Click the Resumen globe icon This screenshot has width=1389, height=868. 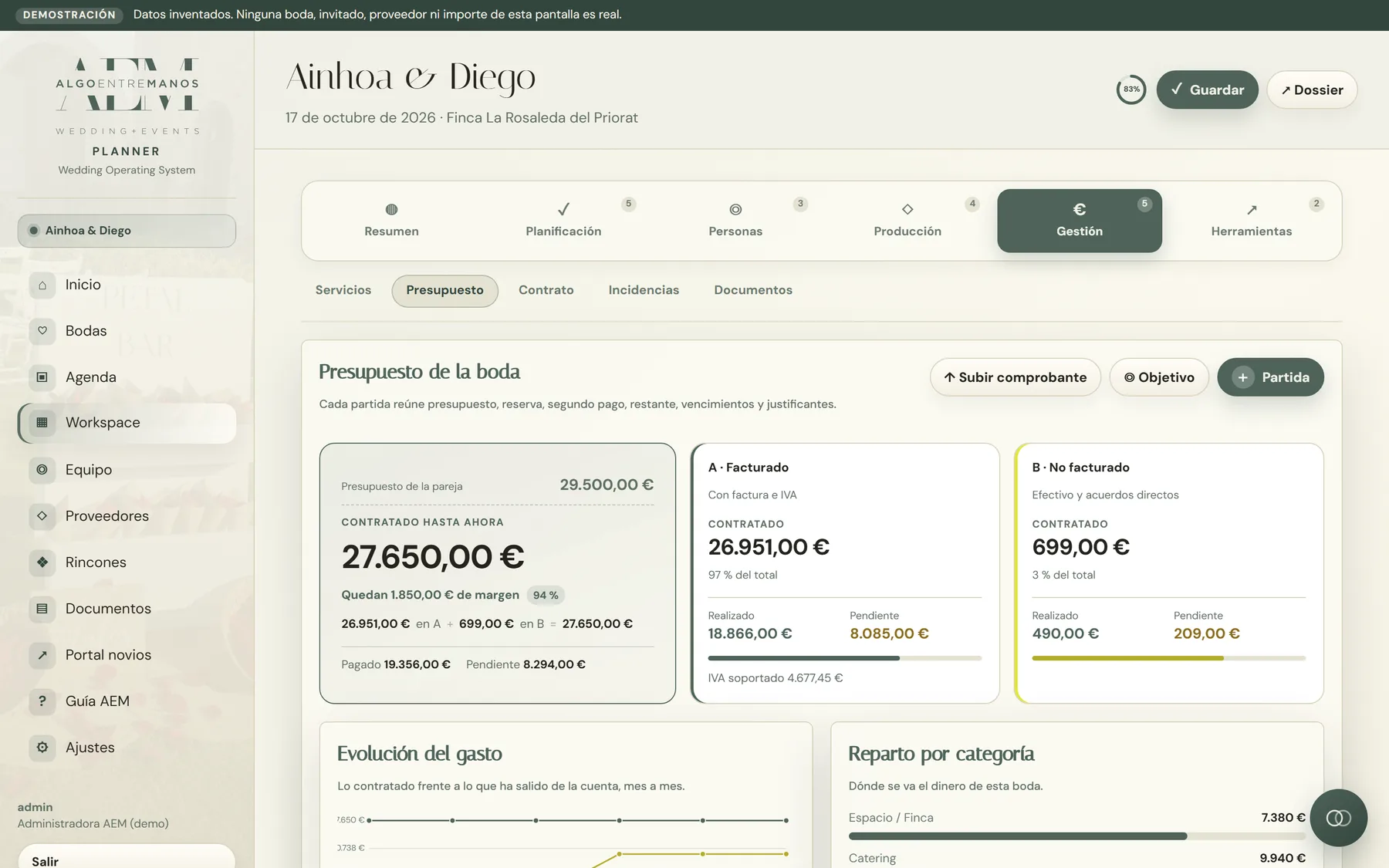391,209
